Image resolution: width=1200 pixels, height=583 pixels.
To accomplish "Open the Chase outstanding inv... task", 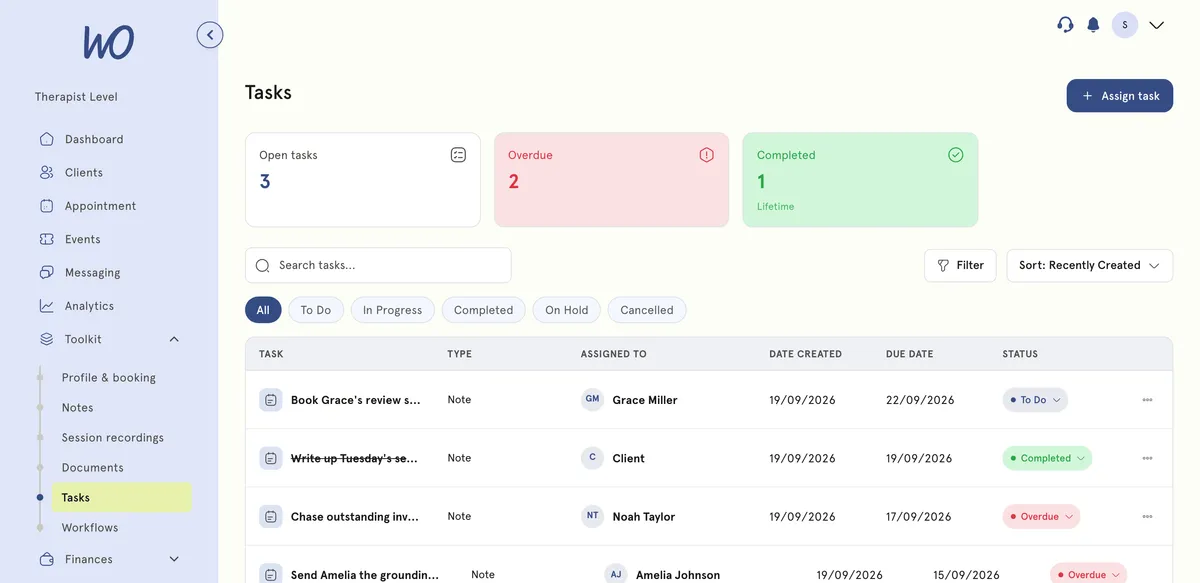I will [x=355, y=517].
